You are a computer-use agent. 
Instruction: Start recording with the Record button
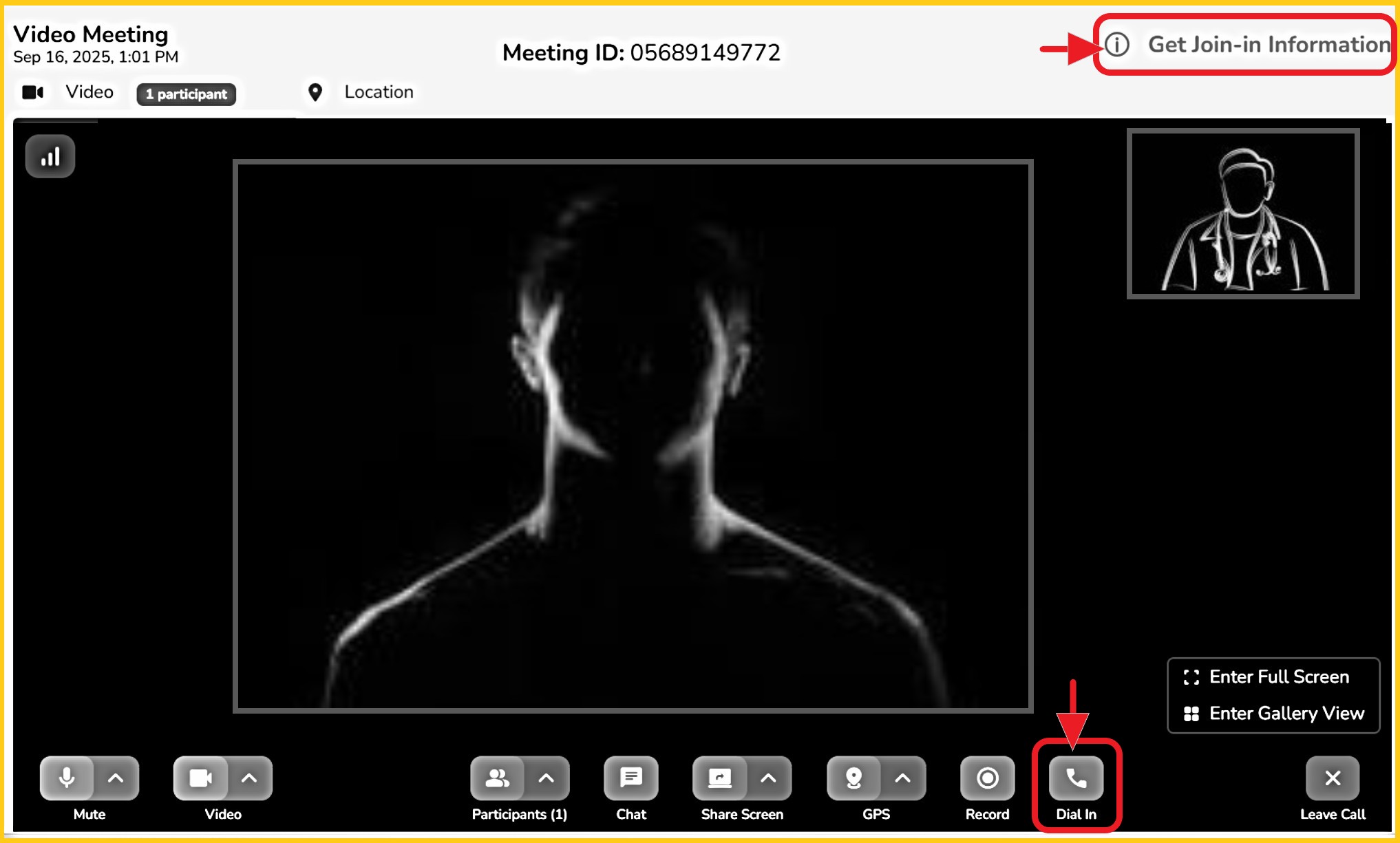click(987, 778)
